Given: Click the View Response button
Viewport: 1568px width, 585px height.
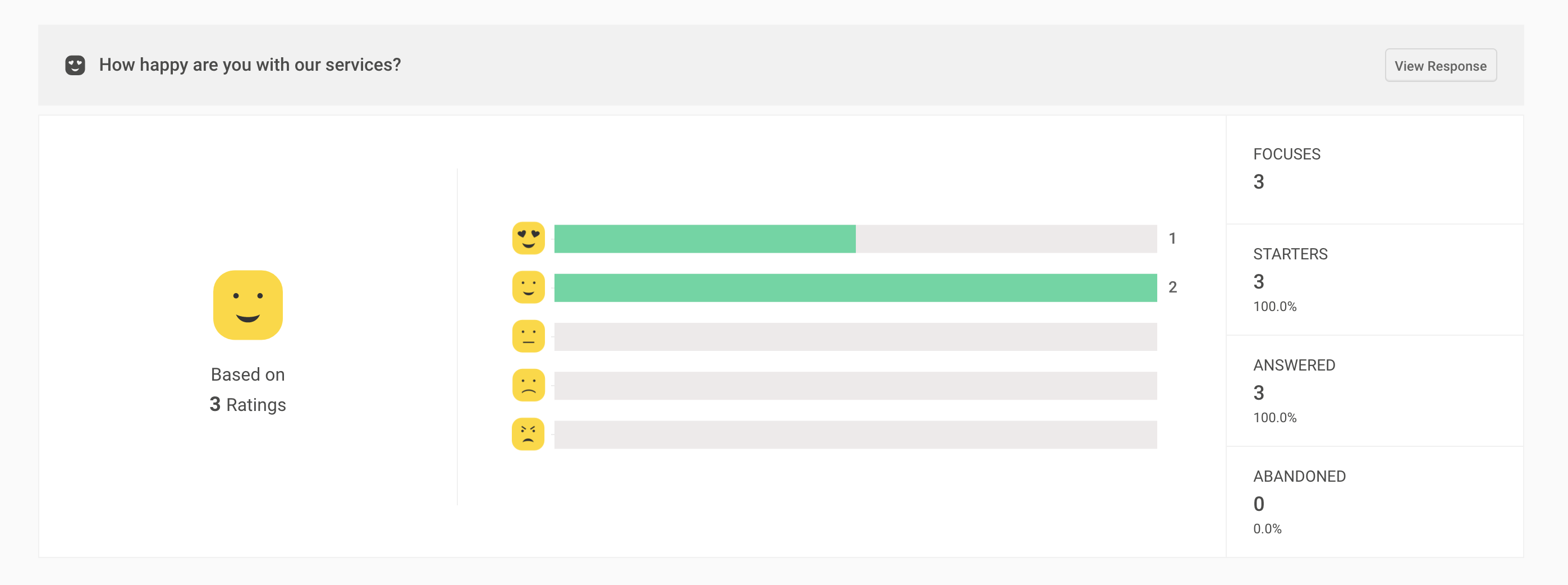Looking at the screenshot, I should [1440, 66].
